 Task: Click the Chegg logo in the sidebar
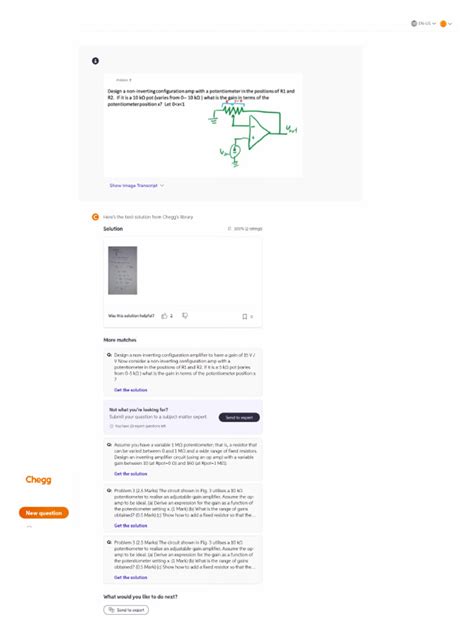38,479
